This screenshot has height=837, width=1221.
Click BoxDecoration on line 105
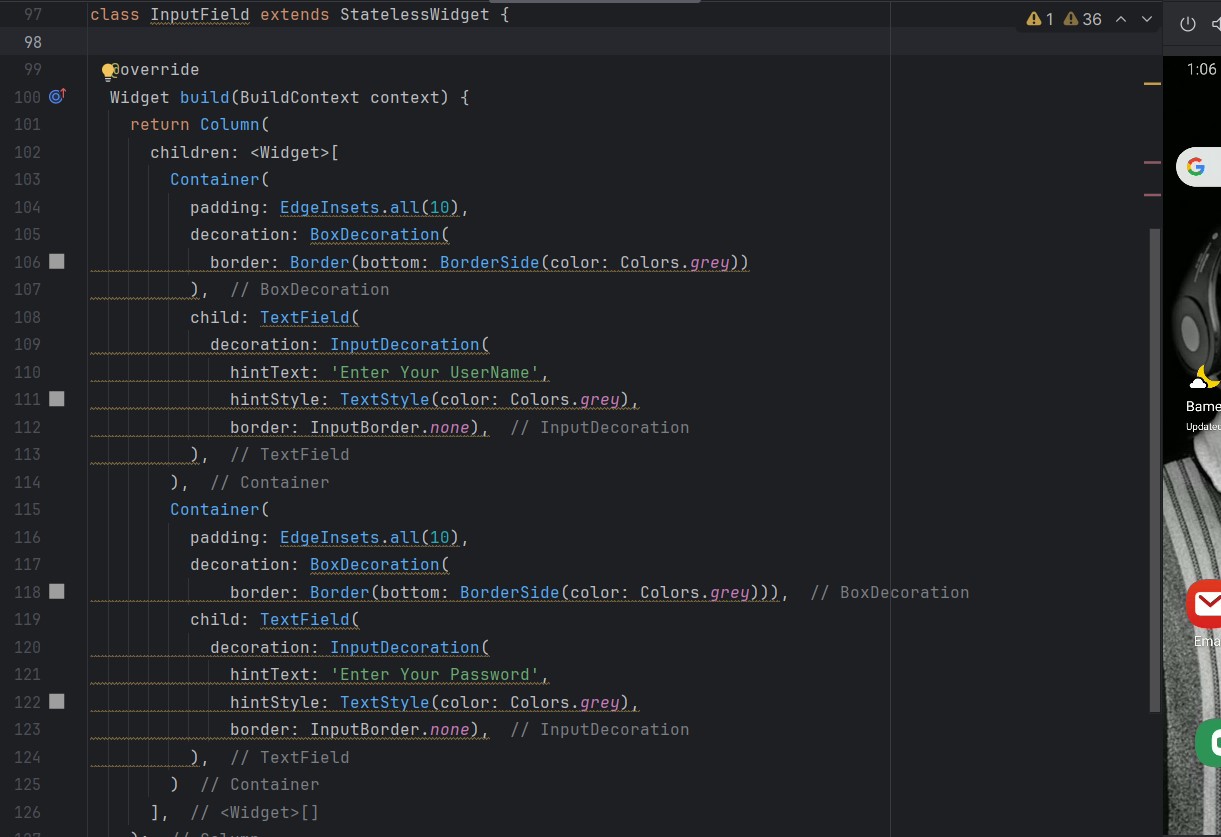pyautogui.click(x=375, y=235)
